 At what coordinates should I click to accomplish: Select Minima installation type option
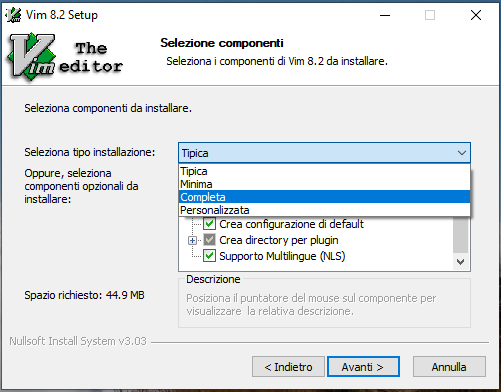[324, 184]
